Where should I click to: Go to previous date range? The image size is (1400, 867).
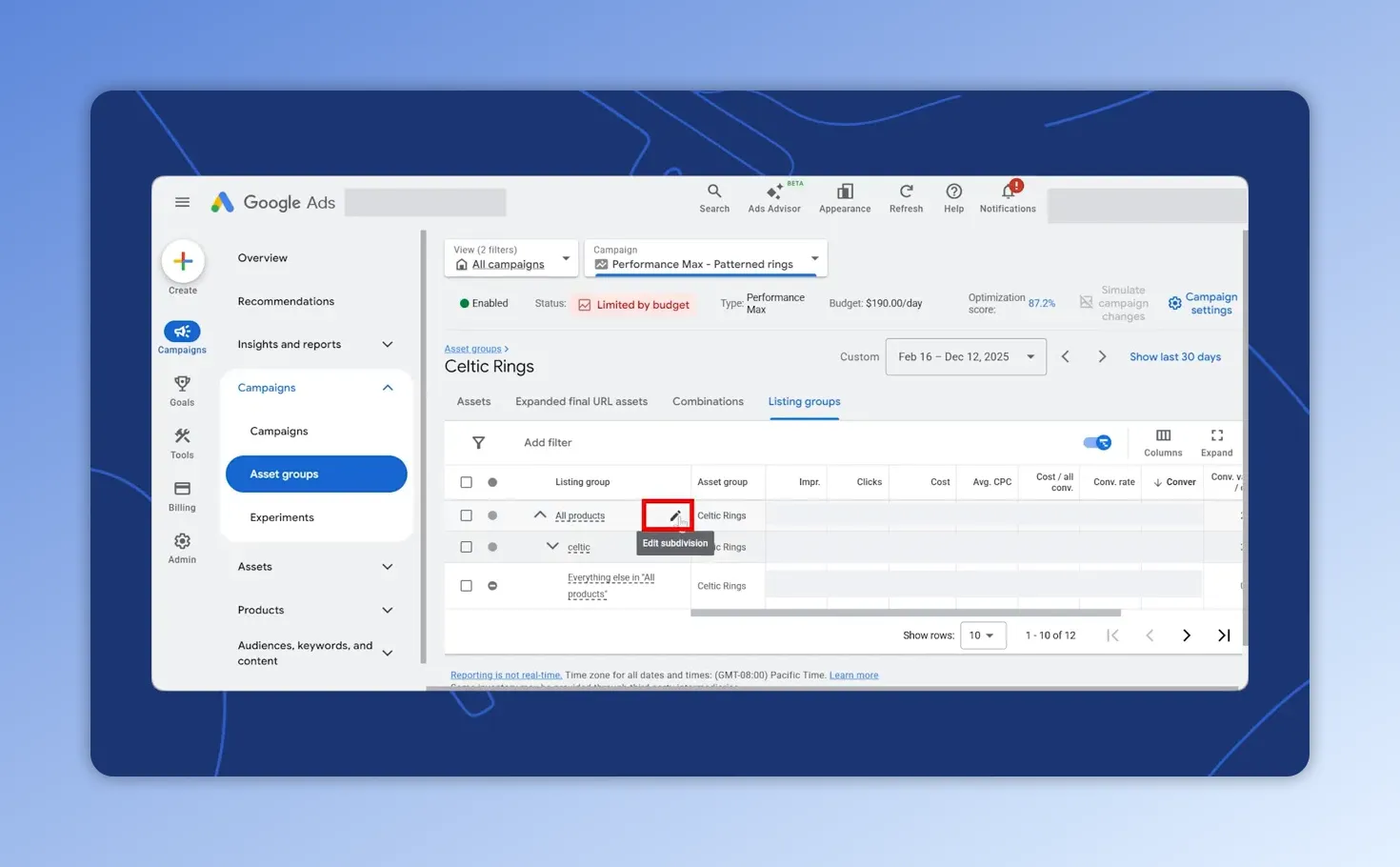click(x=1066, y=356)
